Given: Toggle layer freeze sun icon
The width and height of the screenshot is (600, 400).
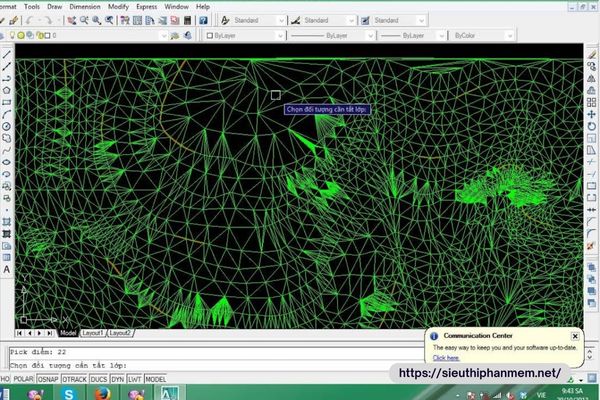Looking at the screenshot, I should coord(21,35).
